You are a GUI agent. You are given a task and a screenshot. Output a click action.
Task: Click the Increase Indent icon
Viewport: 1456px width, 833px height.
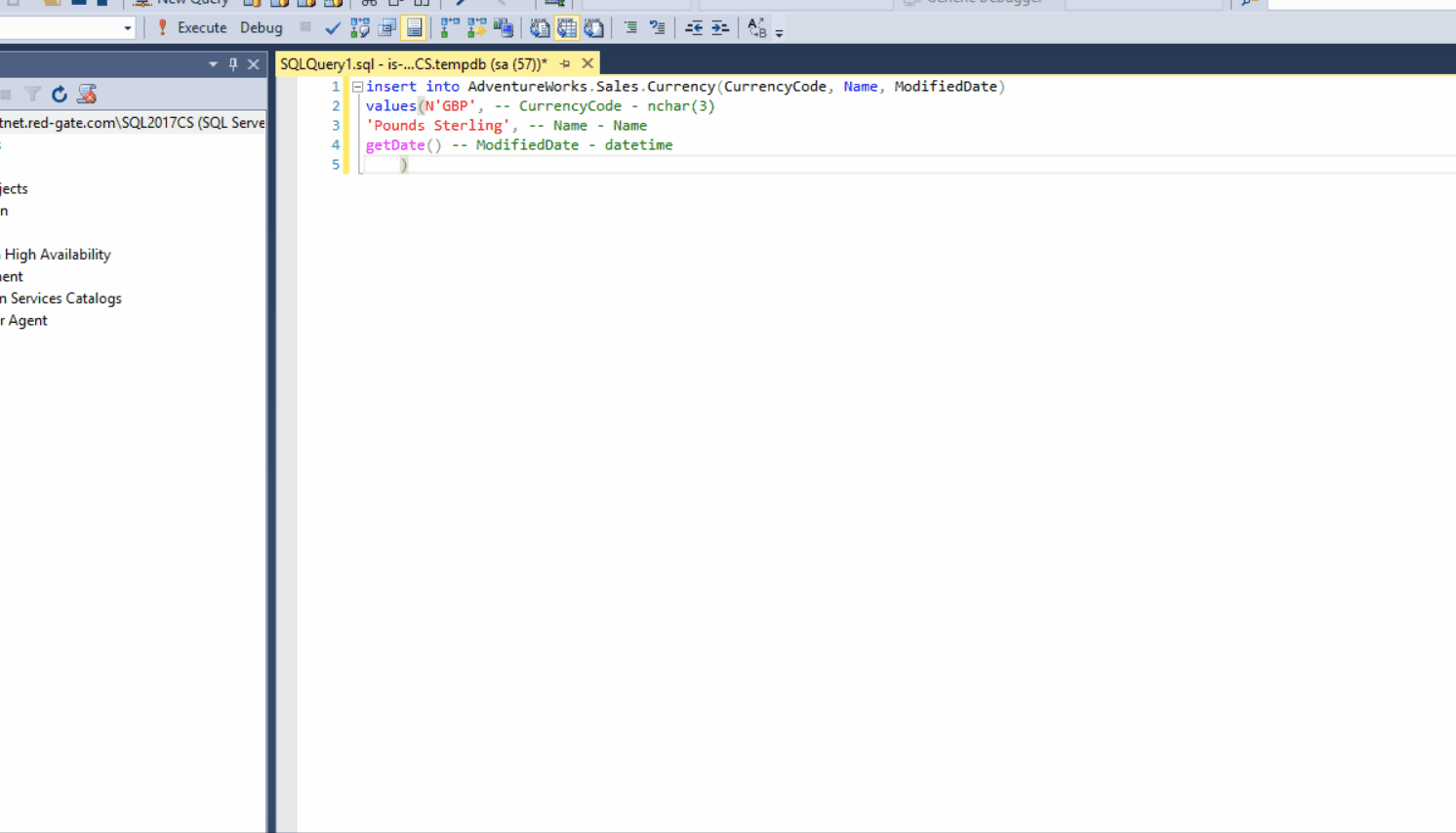(x=720, y=28)
